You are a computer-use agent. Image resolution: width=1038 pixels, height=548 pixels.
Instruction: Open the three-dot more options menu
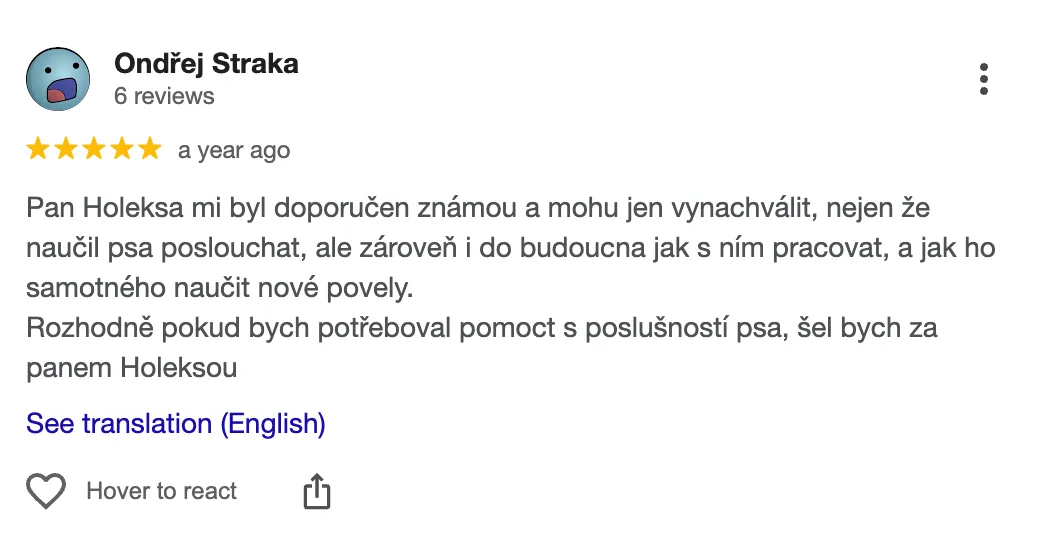pos(984,79)
